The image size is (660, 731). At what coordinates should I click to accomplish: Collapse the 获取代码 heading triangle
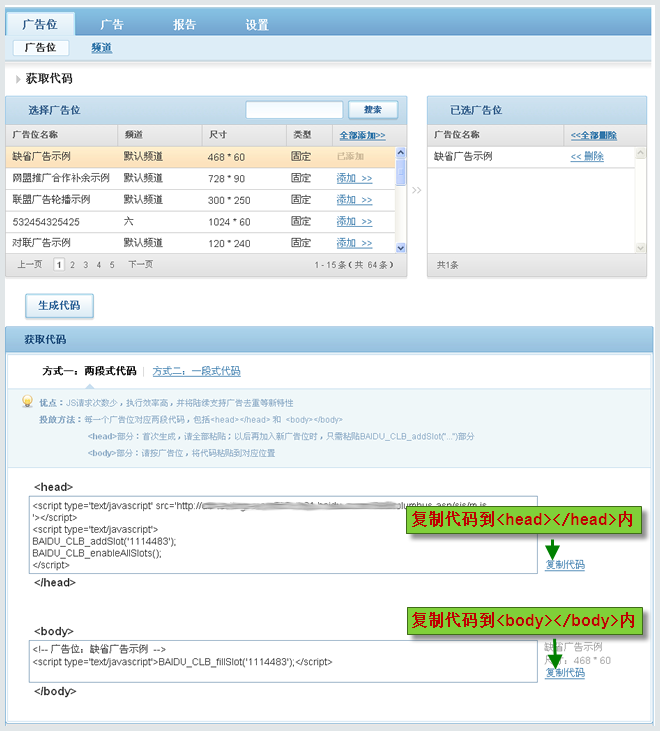pyautogui.click(x=18, y=79)
